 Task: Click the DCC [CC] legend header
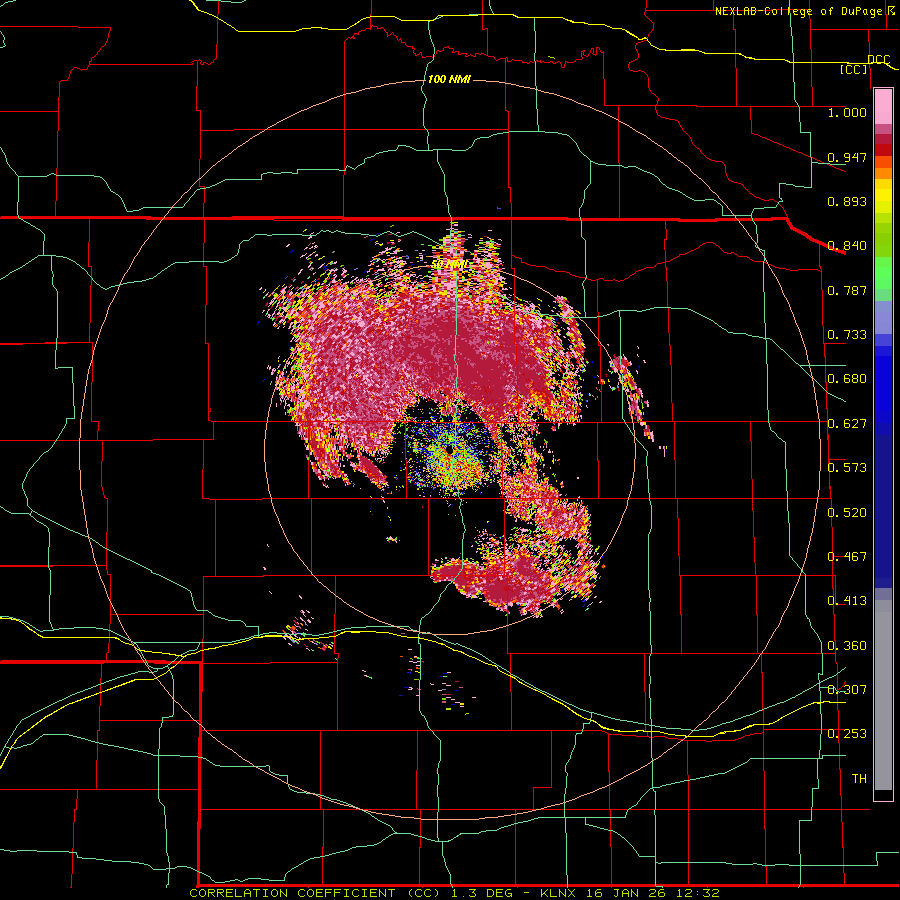(x=865, y=64)
